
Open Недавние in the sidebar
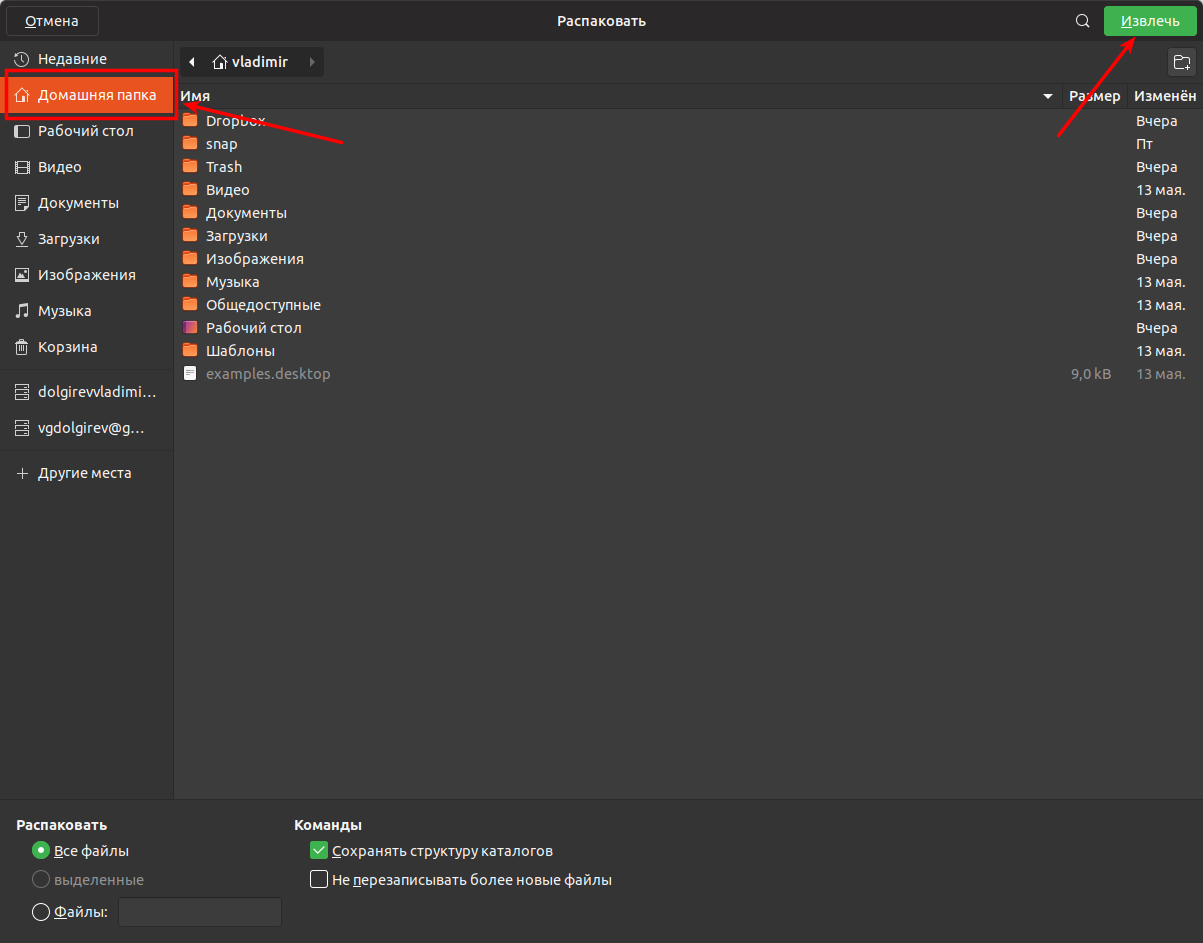[x=86, y=59]
